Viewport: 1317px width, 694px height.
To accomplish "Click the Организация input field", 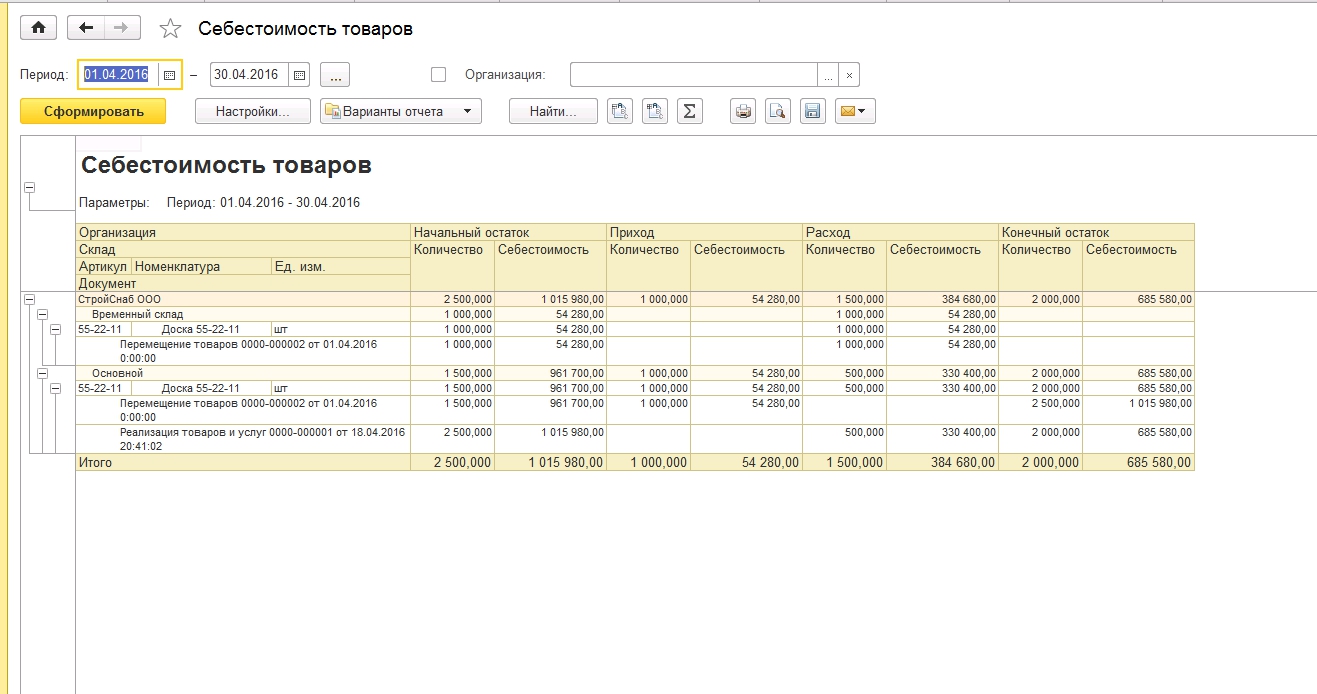I will [x=693, y=75].
